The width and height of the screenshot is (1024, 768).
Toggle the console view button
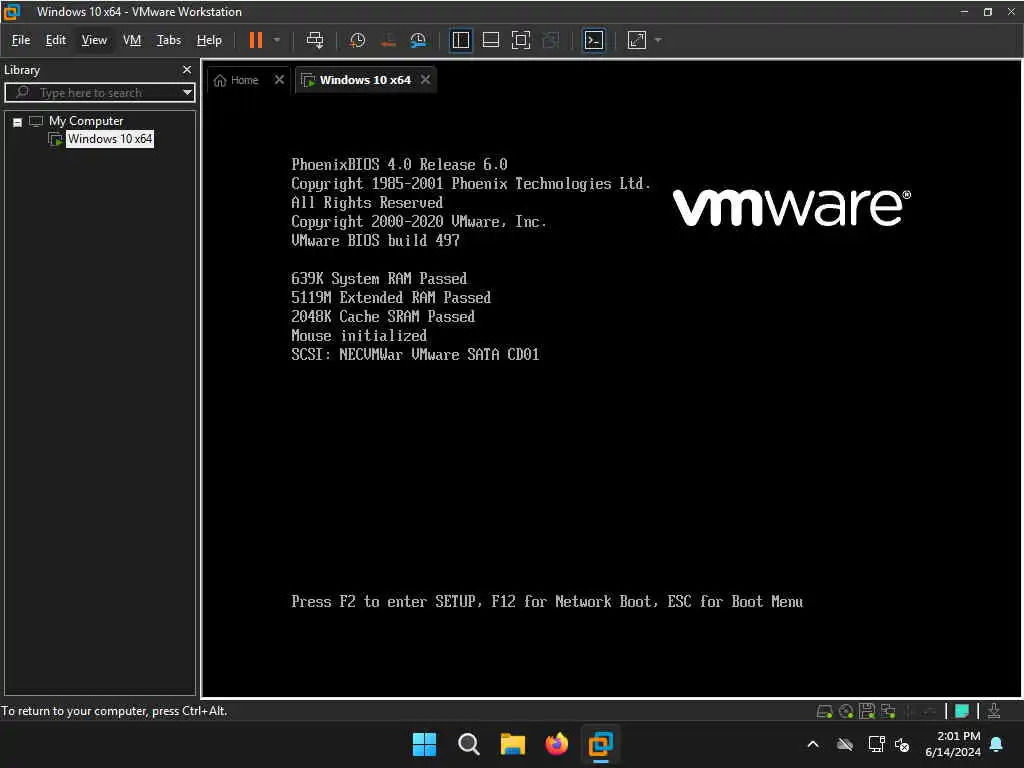click(594, 40)
